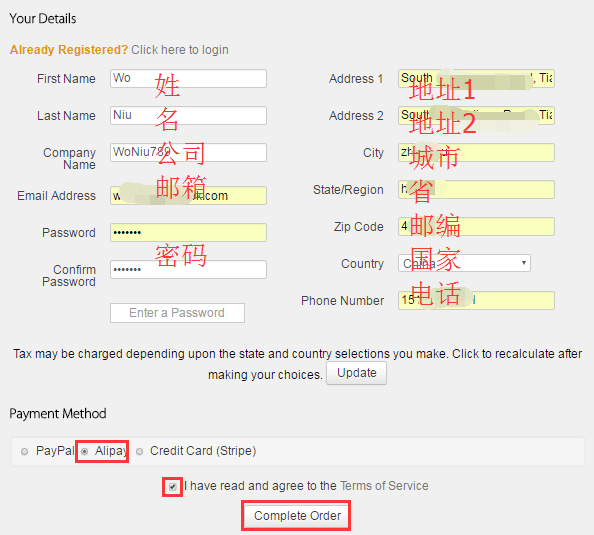The height and width of the screenshot is (535, 594).
Task: Toggle the Terms of Service agreement checkbox
Action: pyautogui.click(x=173, y=487)
